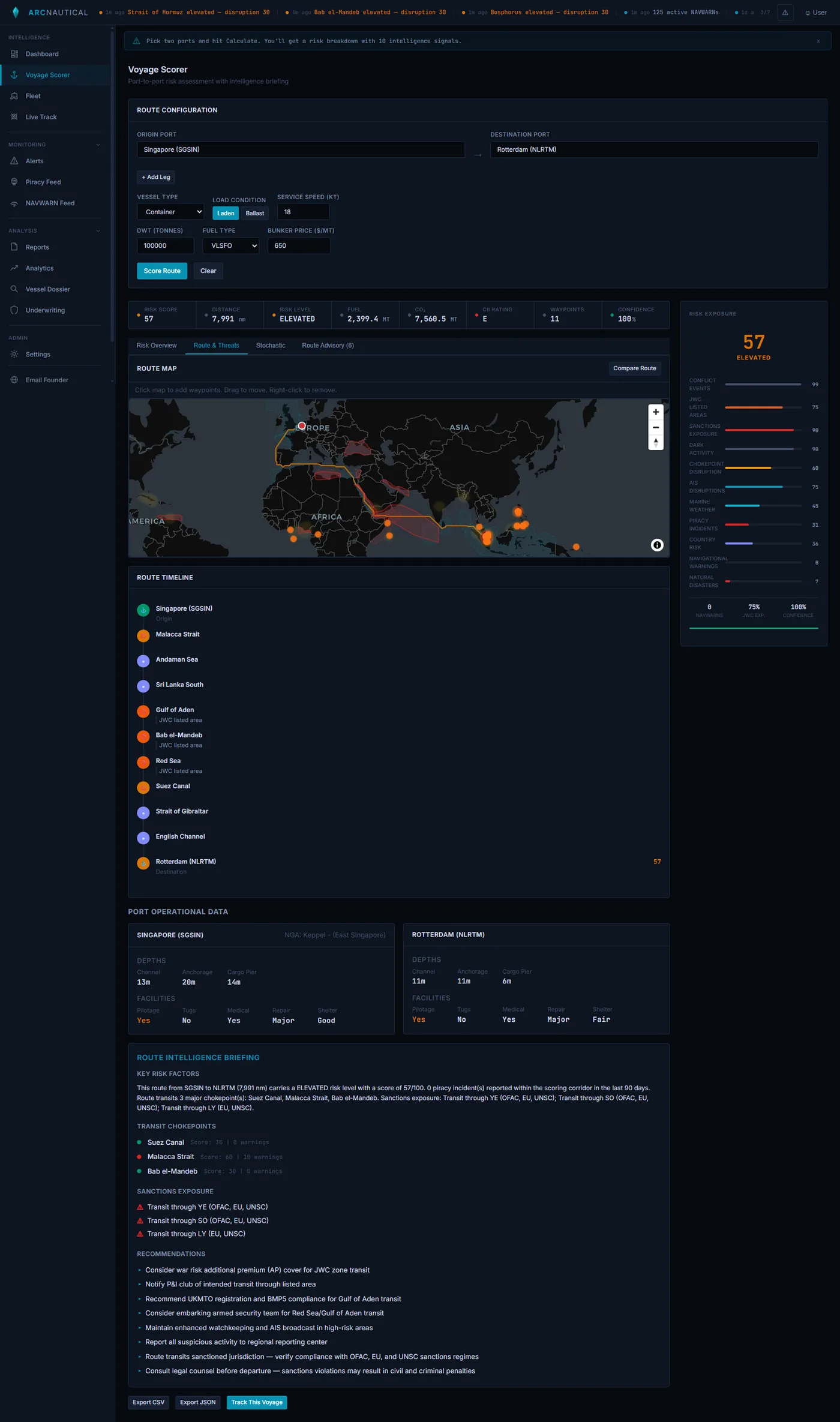Clear the route configuration form

pyautogui.click(x=208, y=271)
